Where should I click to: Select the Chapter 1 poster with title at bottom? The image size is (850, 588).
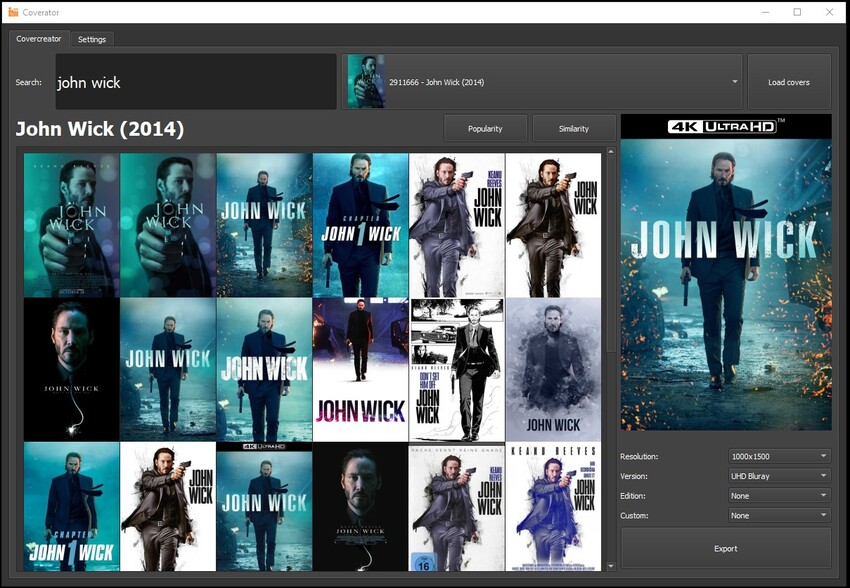72,507
